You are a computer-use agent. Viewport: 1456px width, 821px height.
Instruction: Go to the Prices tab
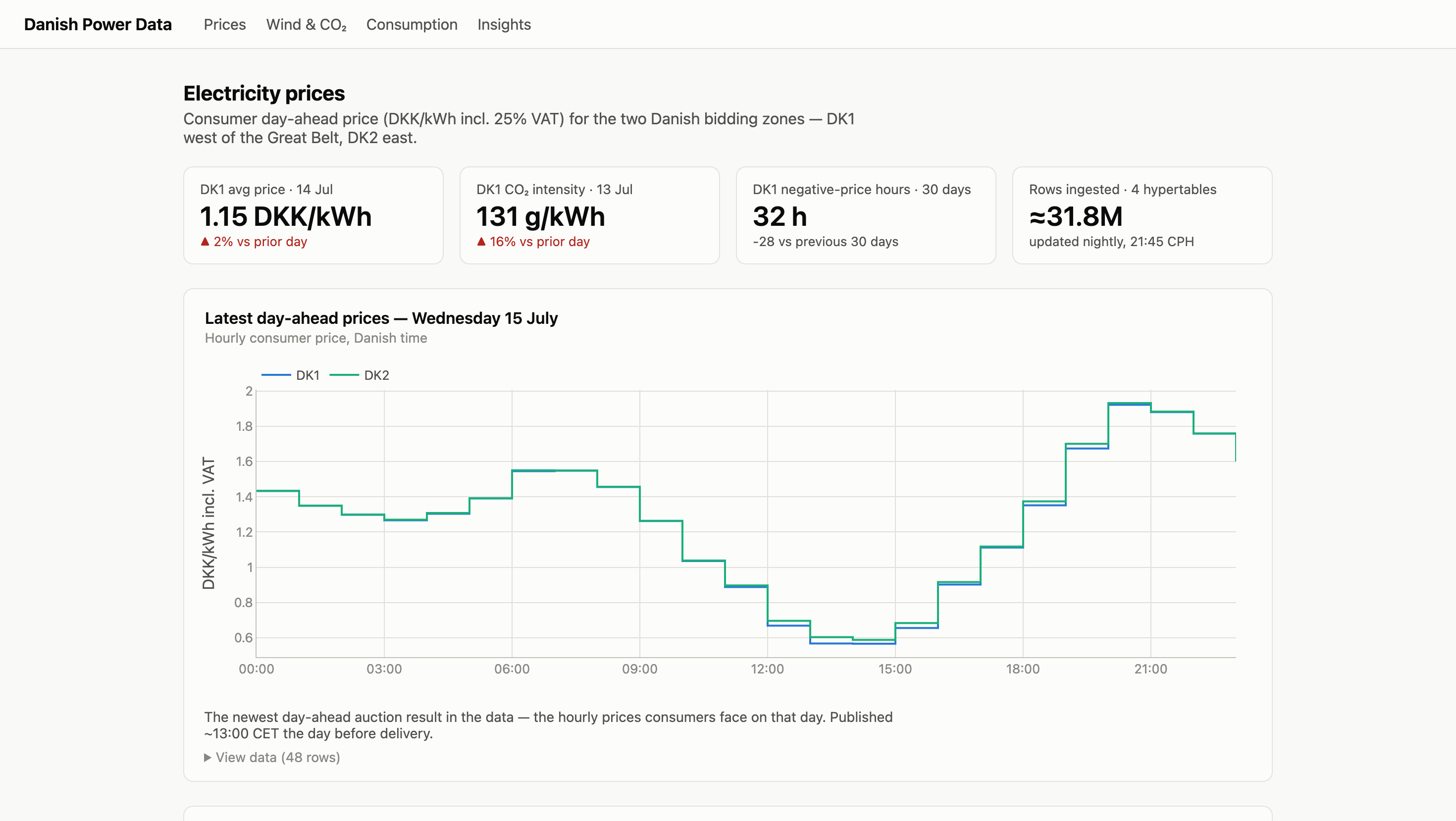tap(224, 24)
